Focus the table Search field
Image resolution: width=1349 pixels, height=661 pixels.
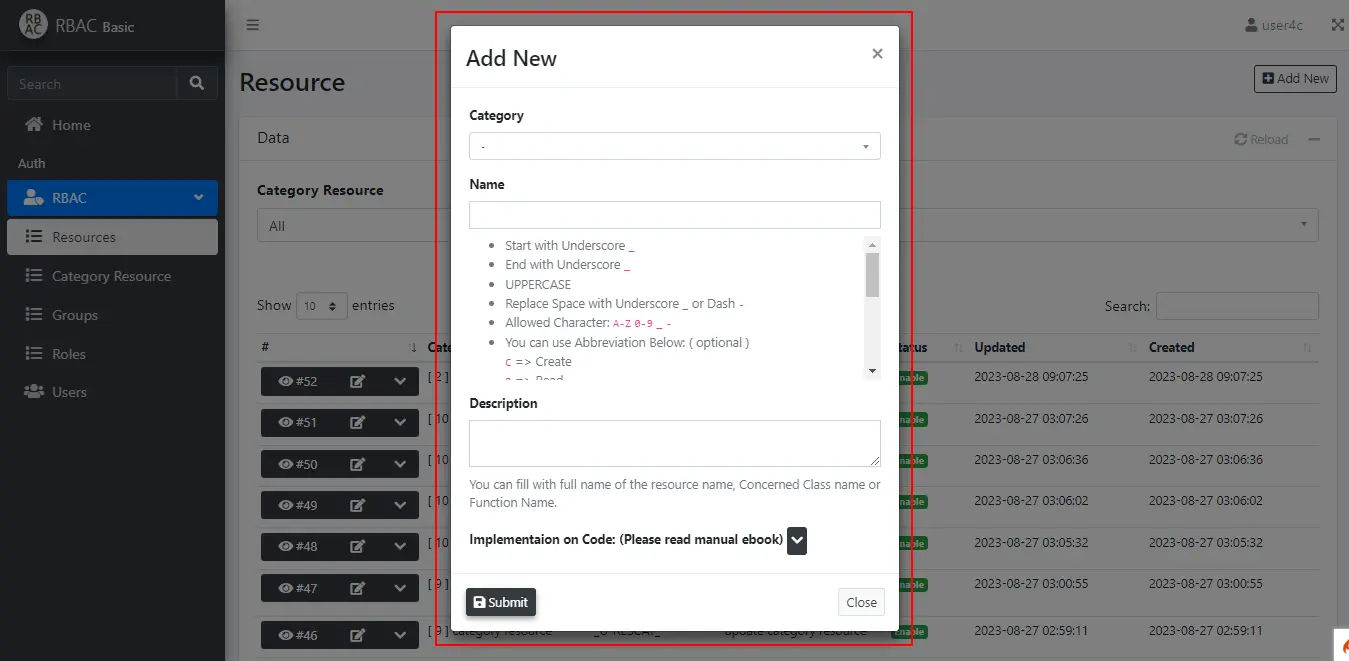tap(1237, 306)
